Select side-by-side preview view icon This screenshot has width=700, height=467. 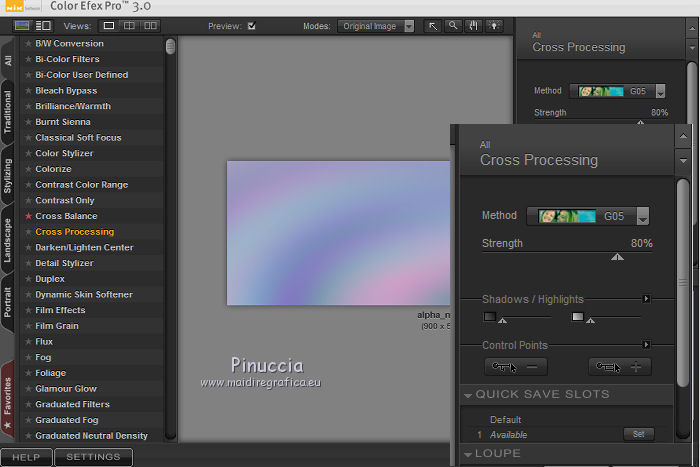[150, 26]
